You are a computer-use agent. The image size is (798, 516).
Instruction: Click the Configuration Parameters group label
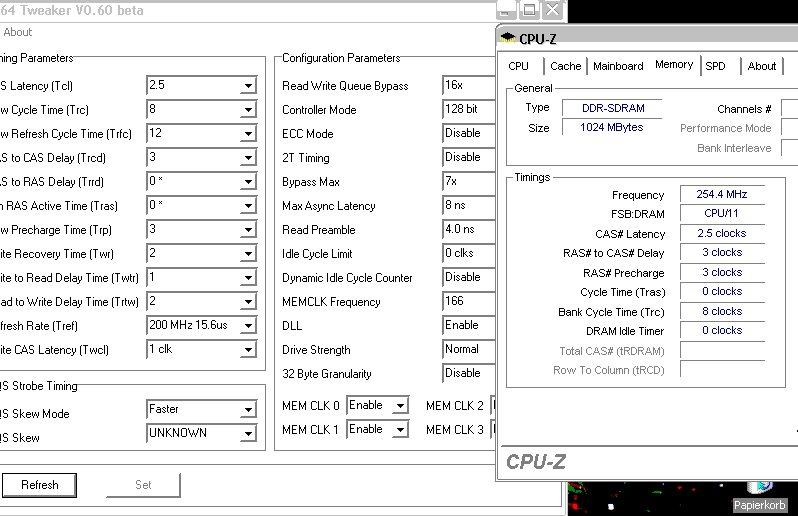[341, 58]
